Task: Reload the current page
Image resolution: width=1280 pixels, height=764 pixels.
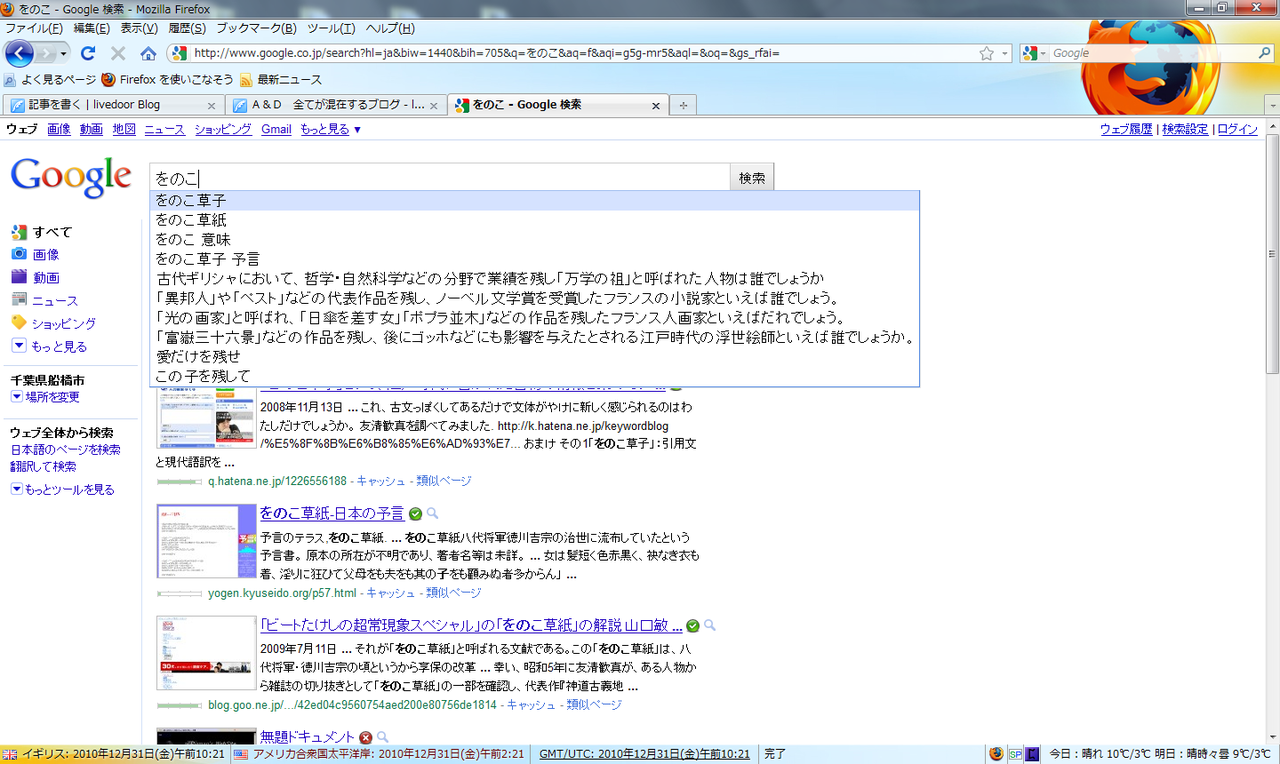Action: [x=88, y=53]
